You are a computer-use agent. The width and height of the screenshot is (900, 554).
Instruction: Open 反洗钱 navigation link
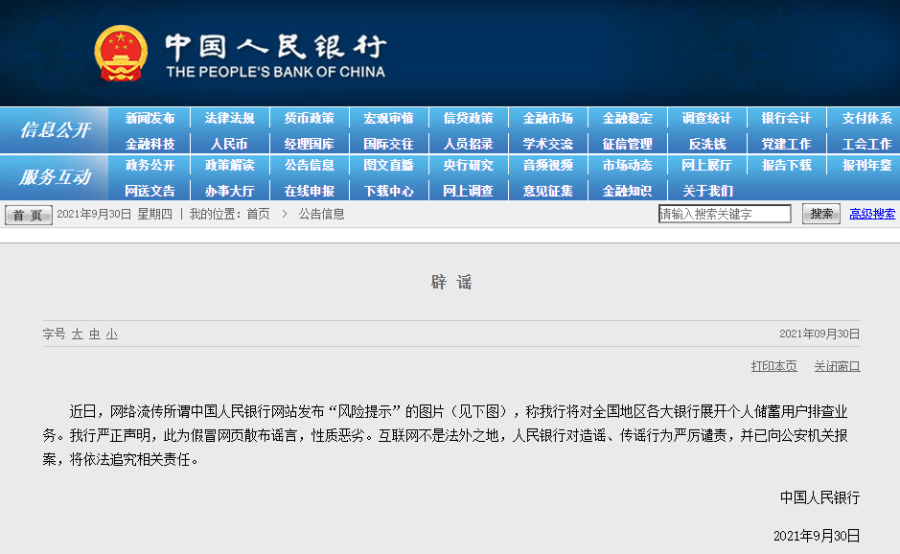(707, 144)
